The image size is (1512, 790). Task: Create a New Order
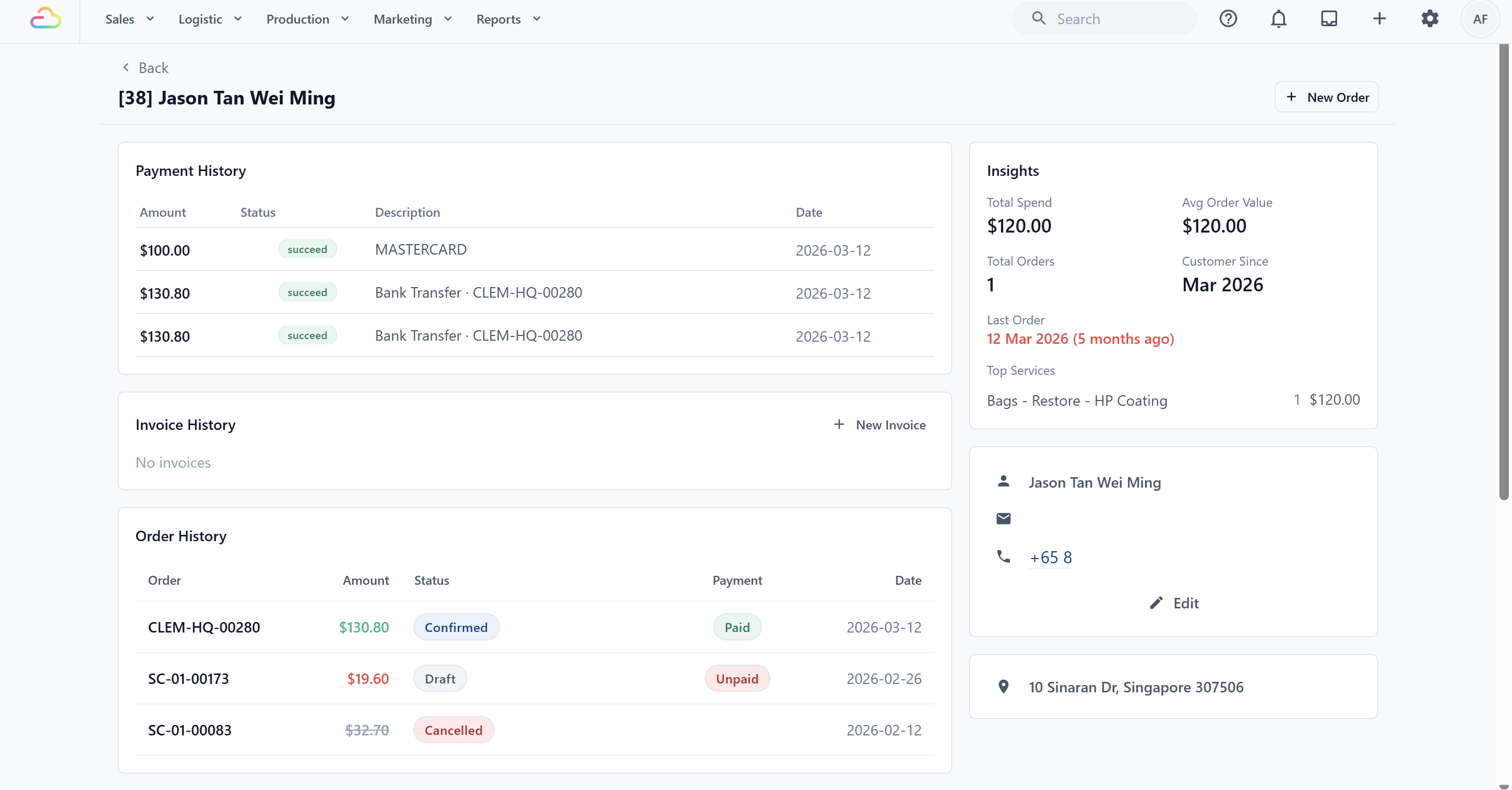(1327, 97)
